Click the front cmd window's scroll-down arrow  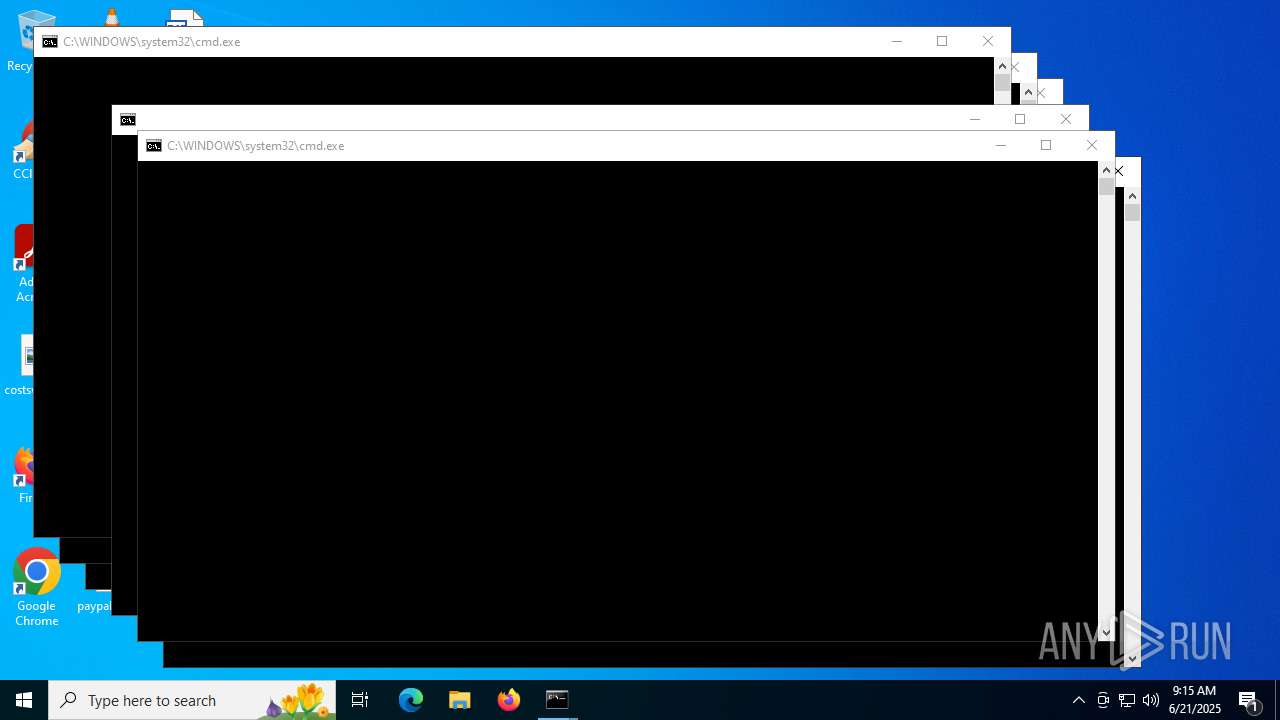tap(1106, 632)
